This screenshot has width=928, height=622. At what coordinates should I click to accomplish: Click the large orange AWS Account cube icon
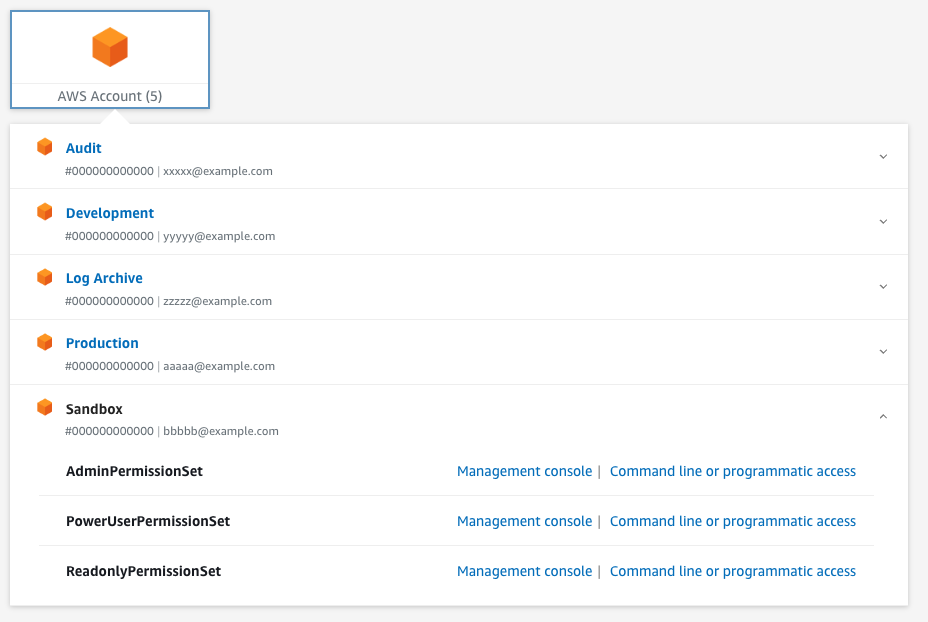(110, 47)
